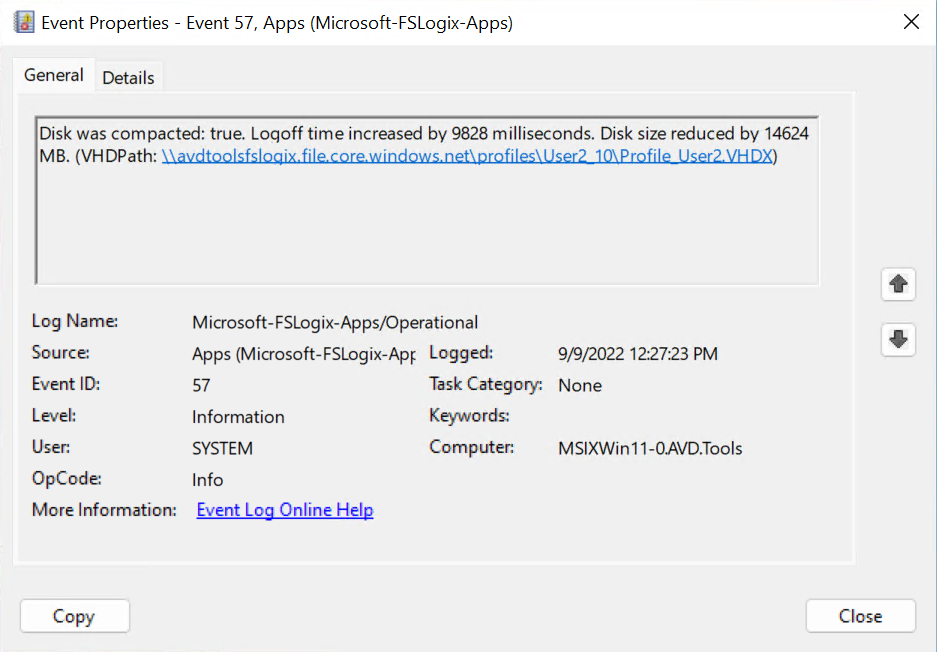Click the Logged date and time value
This screenshot has height=652, width=937.
(637, 354)
